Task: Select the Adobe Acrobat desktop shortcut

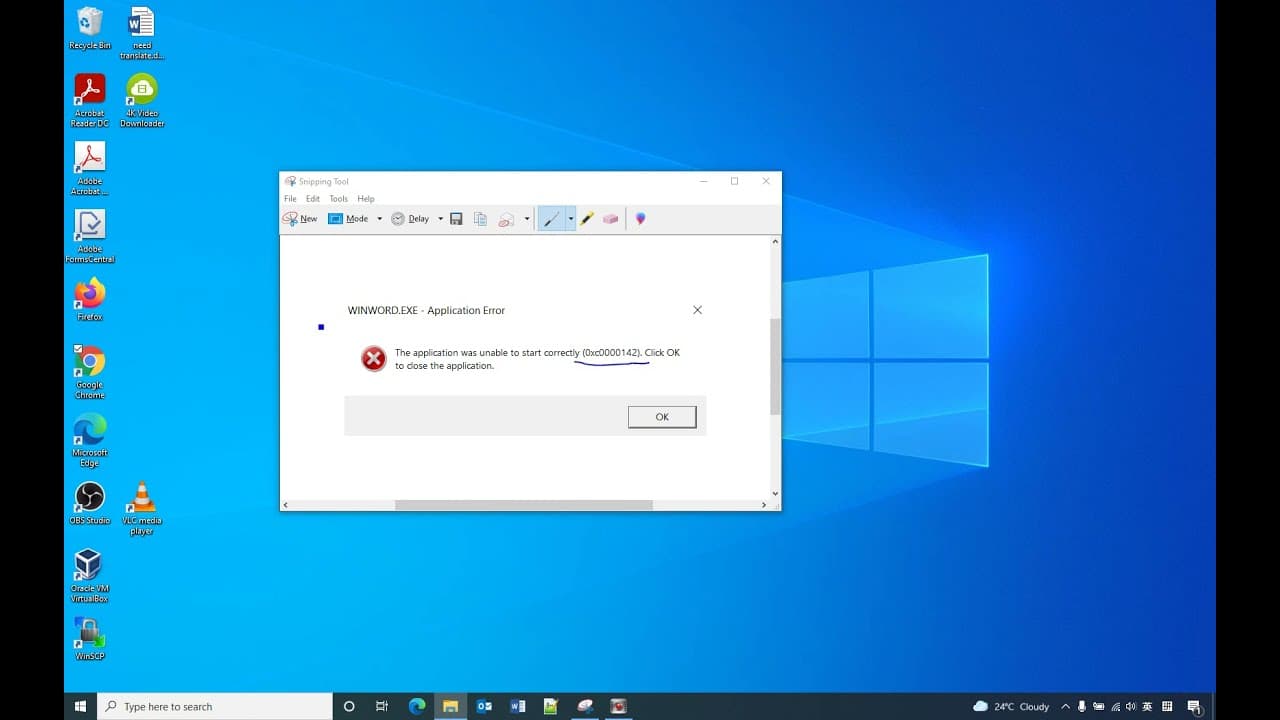Action: pos(90,168)
